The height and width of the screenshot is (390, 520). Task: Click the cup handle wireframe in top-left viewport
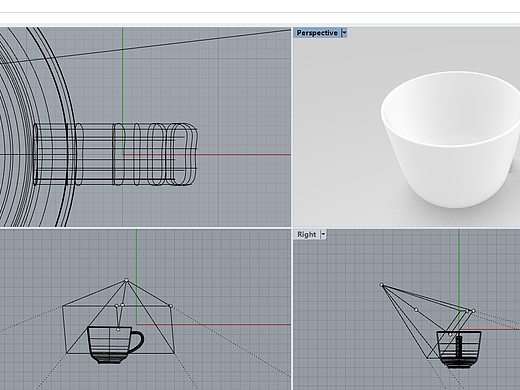click(115, 154)
